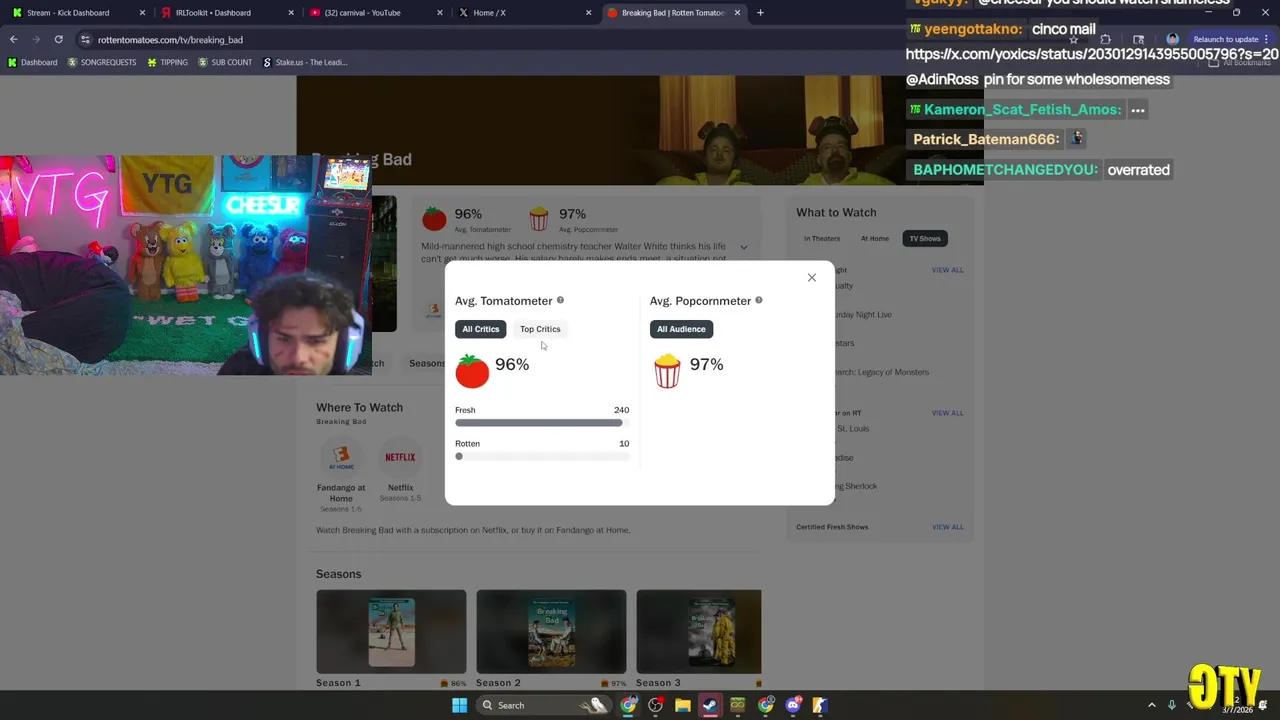Open Steam from taskbar

[709, 705]
